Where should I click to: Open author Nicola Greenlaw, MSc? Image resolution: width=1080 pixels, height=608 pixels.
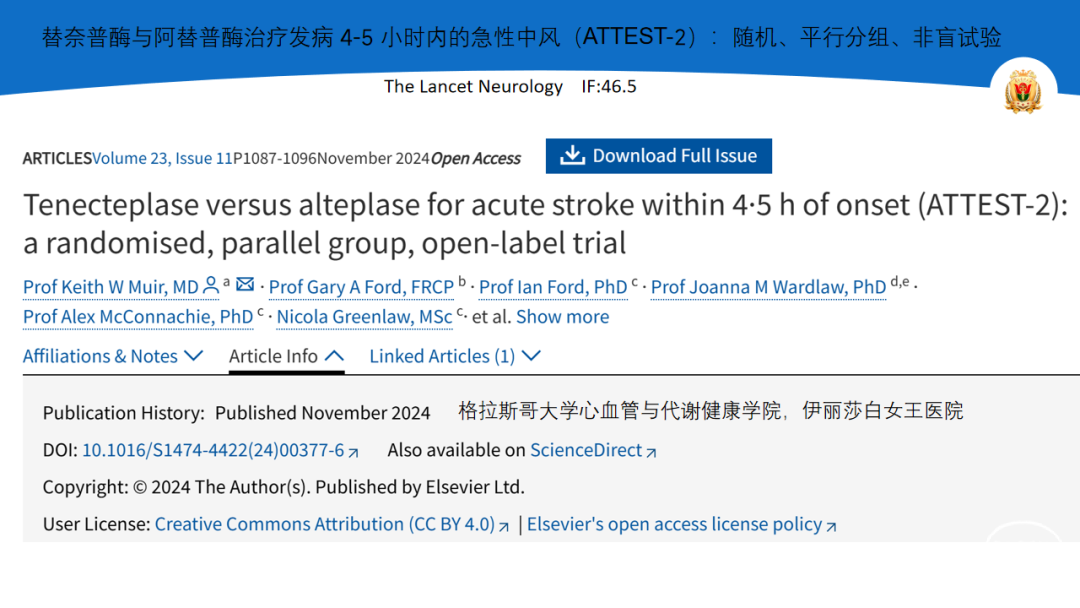[364, 317]
